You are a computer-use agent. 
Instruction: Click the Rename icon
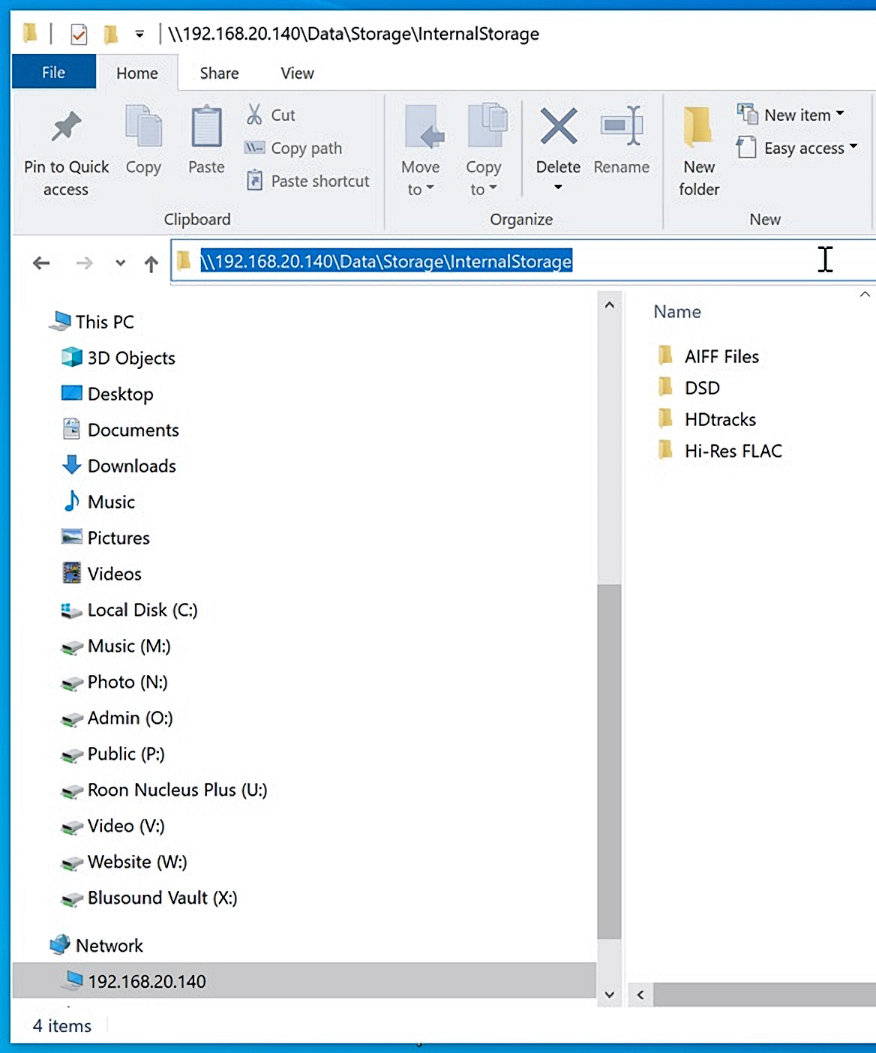(621, 126)
